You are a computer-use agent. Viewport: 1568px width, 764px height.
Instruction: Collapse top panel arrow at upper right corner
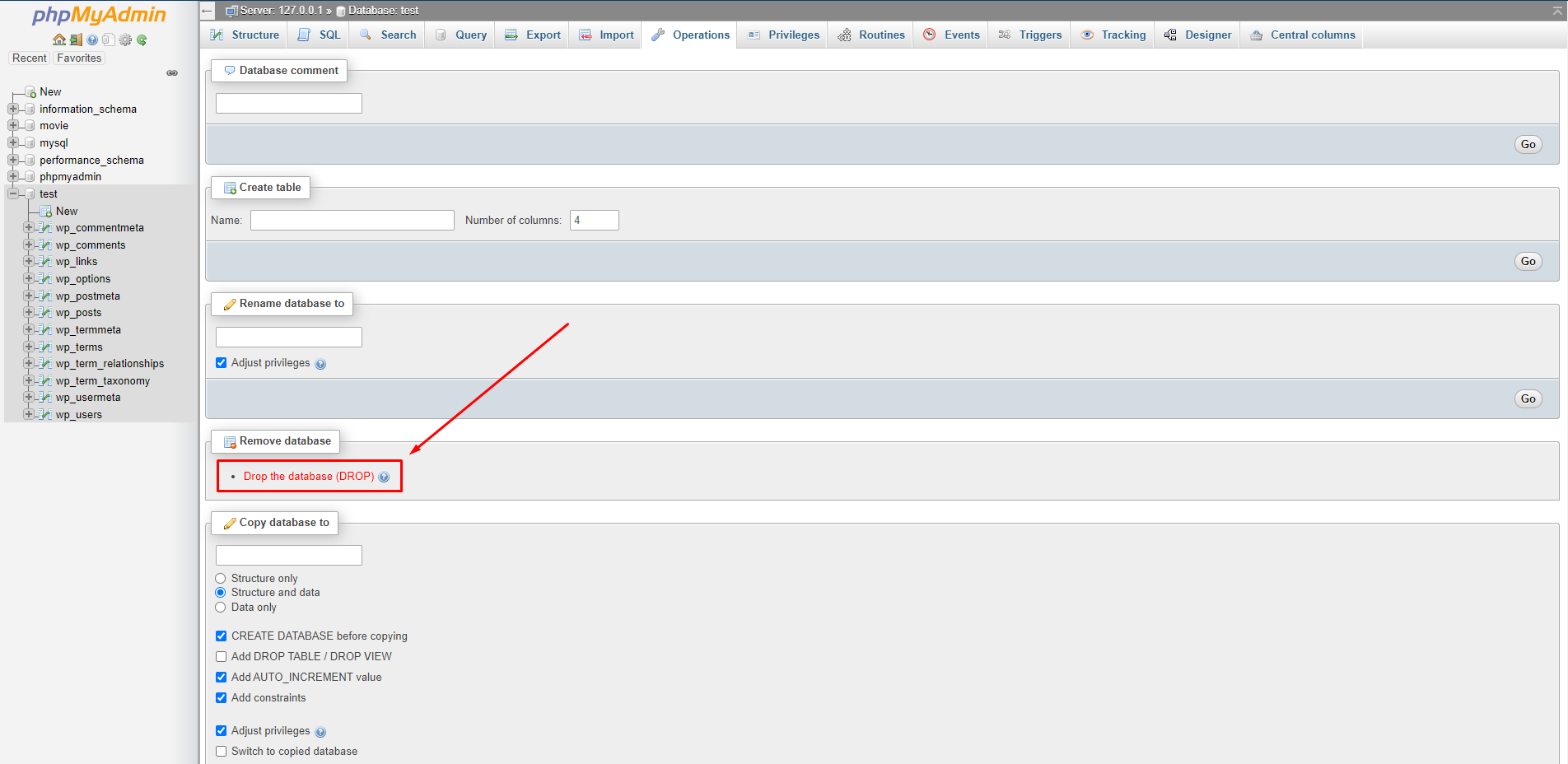click(x=1557, y=10)
